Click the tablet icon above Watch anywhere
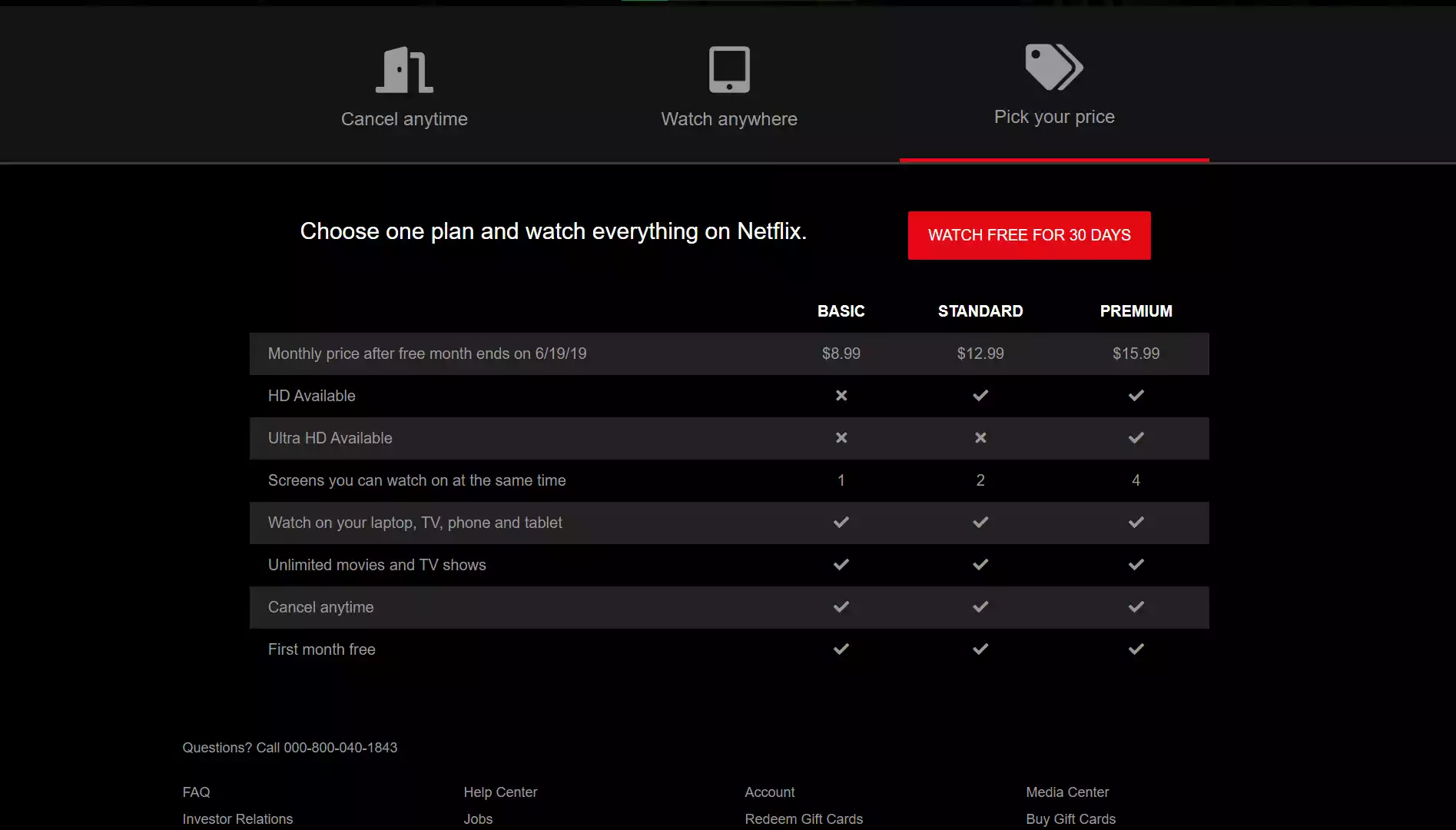This screenshot has height=830, width=1456. (x=729, y=70)
